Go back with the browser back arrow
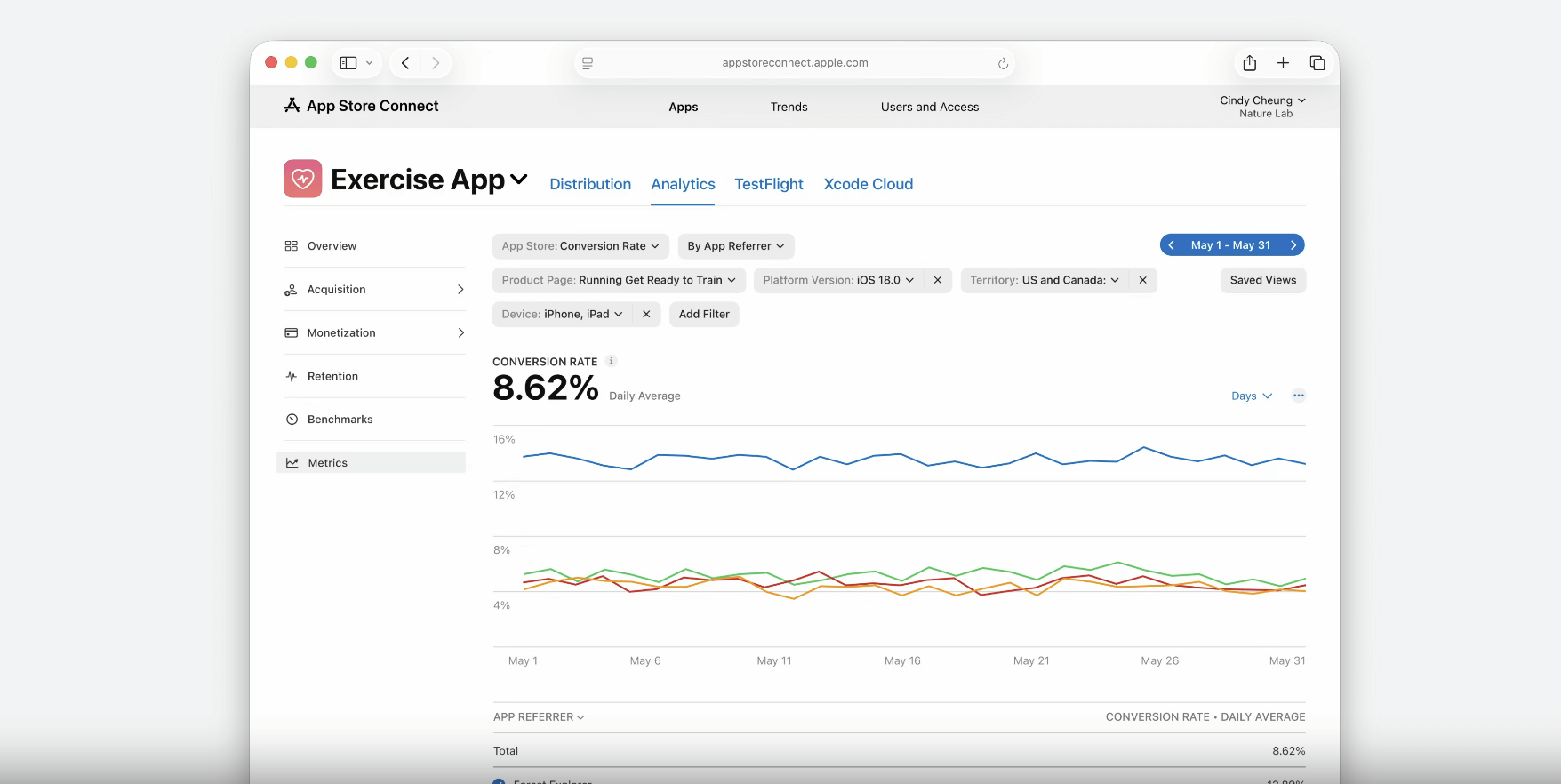The image size is (1561, 784). click(x=405, y=63)
